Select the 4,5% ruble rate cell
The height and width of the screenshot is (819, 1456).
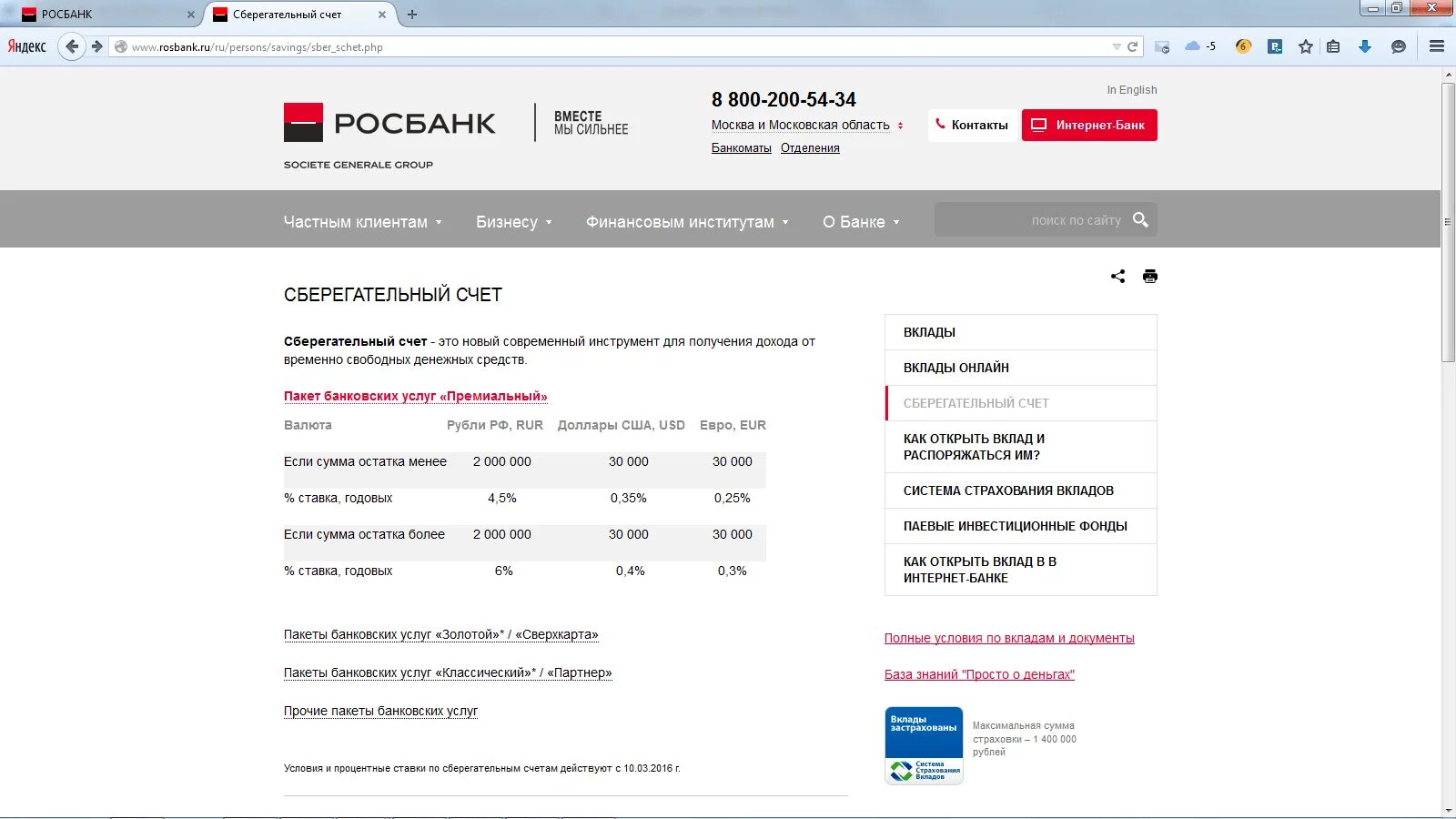tap(502, 499)
